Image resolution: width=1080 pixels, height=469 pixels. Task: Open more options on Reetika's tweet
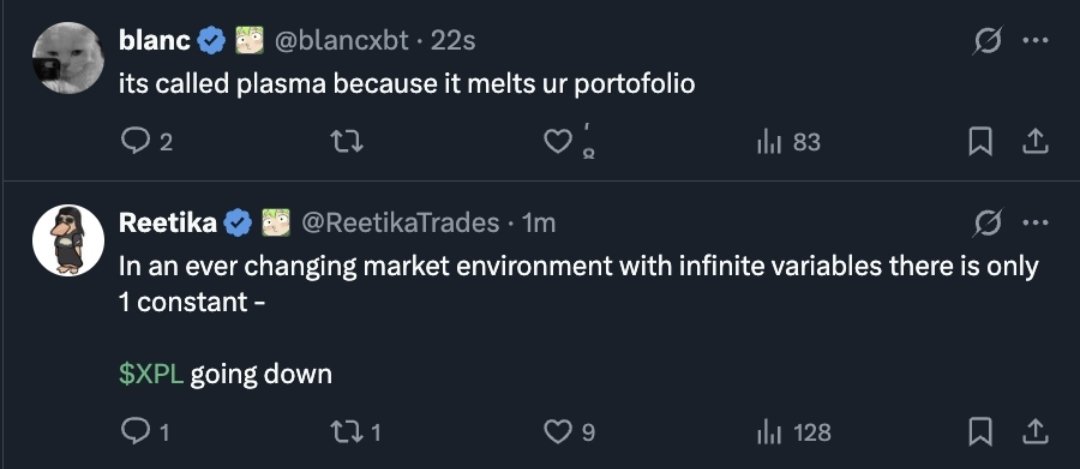1036,223
